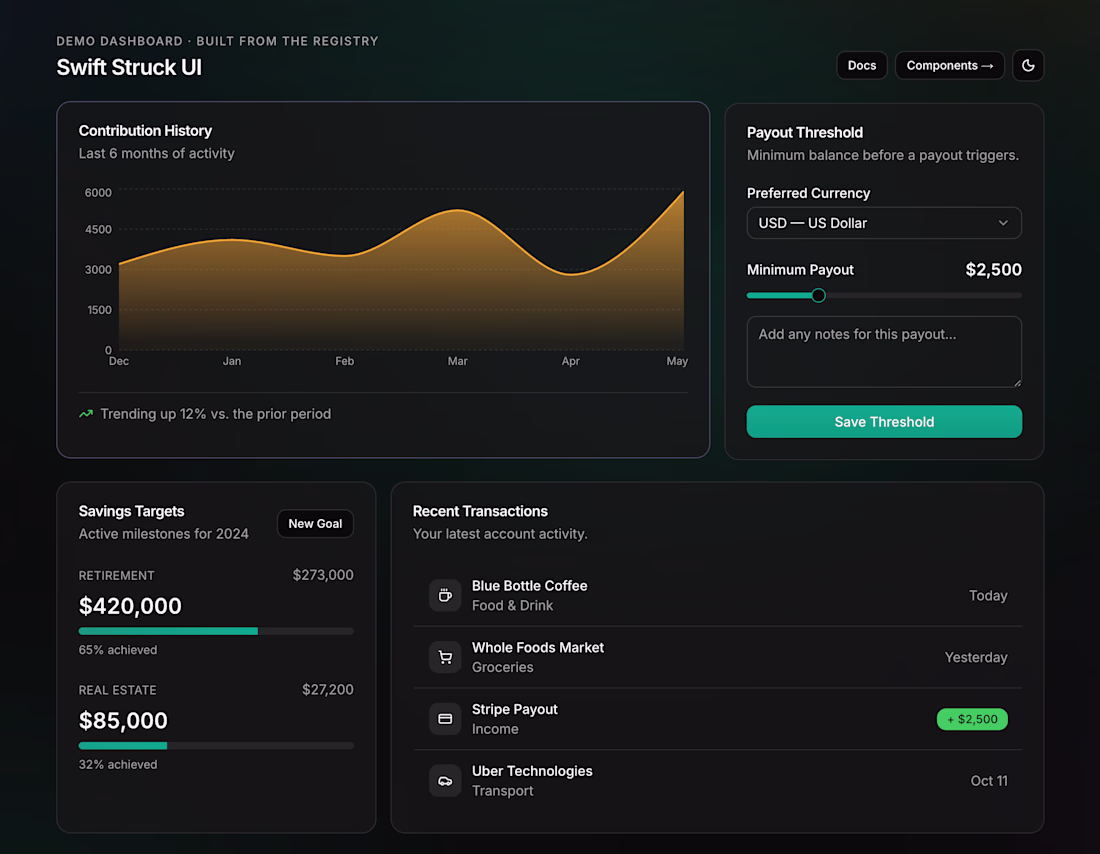Create a New Goal
The width and height of the screenshot is (1100, 854).
coord(315,523)
